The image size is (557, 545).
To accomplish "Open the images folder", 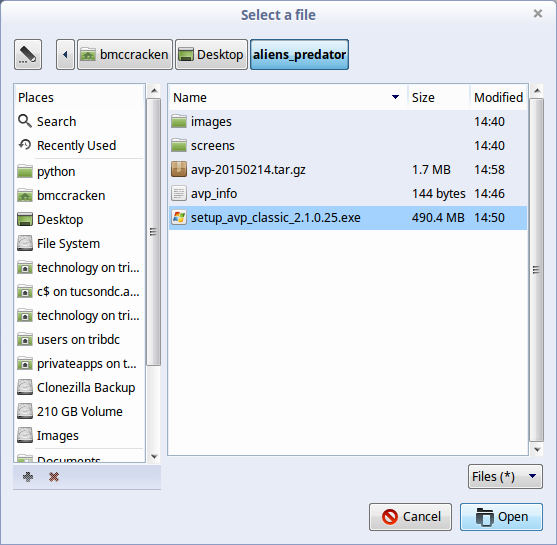I will point(211,122).
